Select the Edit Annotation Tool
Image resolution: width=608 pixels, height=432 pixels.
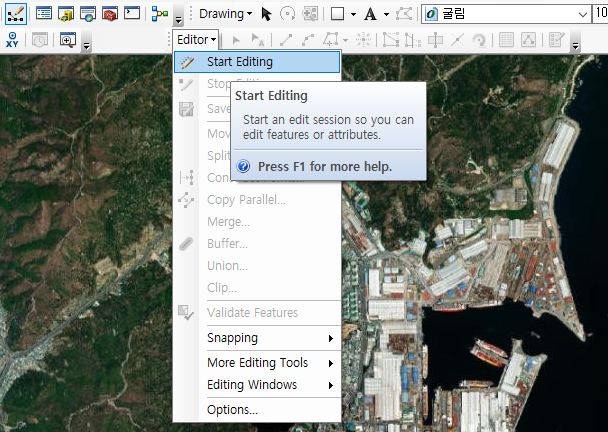click(x=257, y=40)
